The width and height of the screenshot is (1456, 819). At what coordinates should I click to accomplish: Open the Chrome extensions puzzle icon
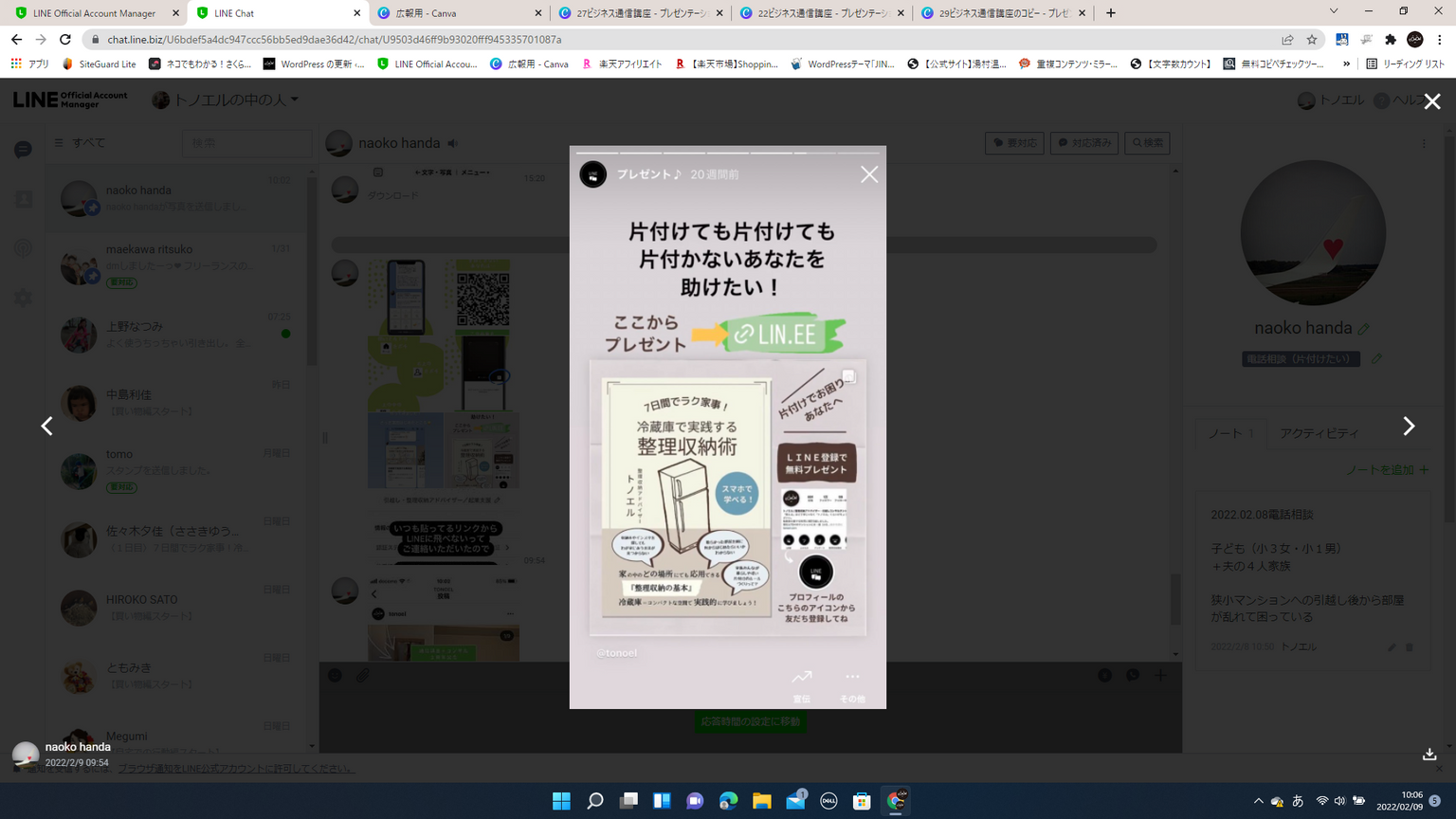coord(1391,40)
